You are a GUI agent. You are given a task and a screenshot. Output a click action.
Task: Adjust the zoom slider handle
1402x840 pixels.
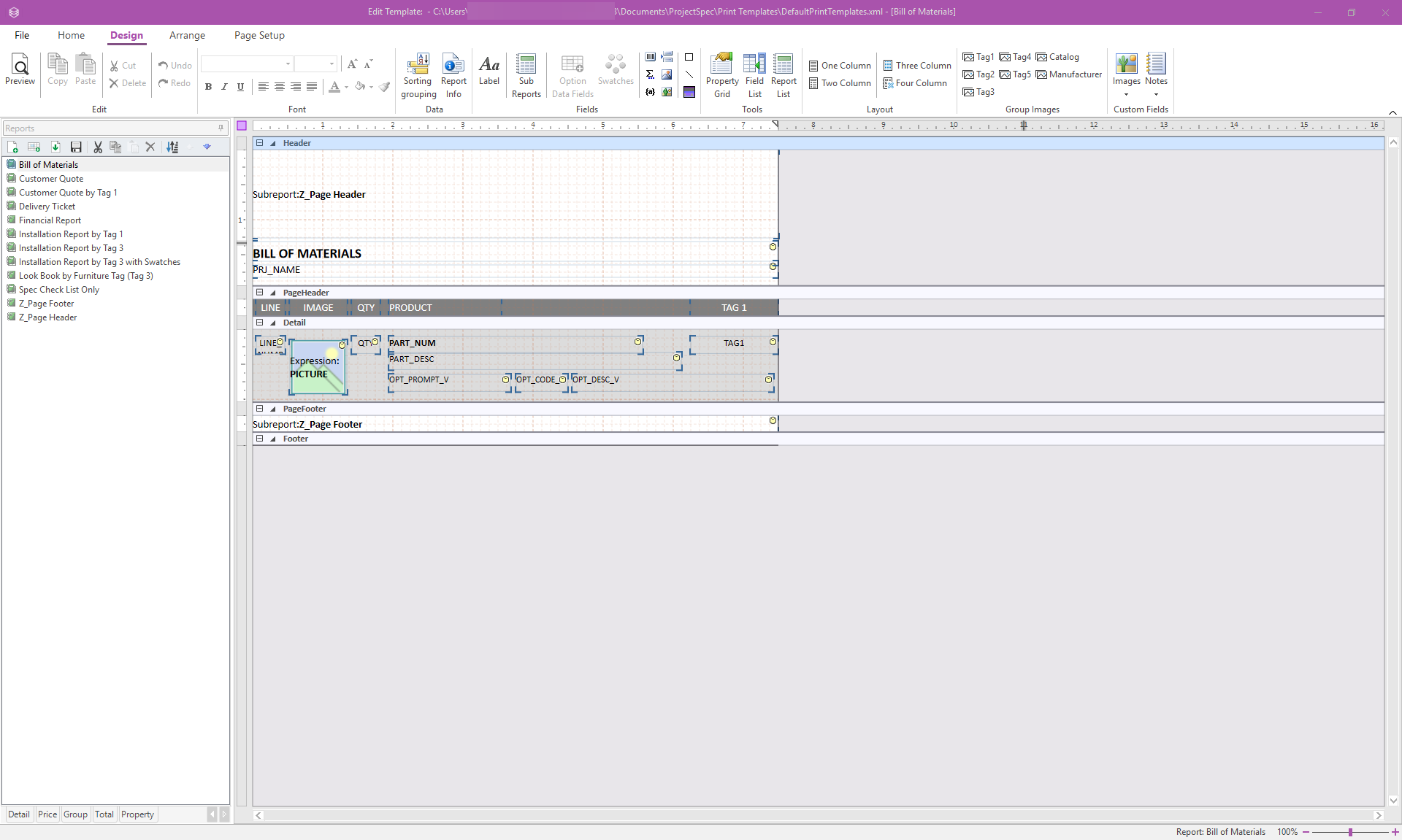point(1350,832)
